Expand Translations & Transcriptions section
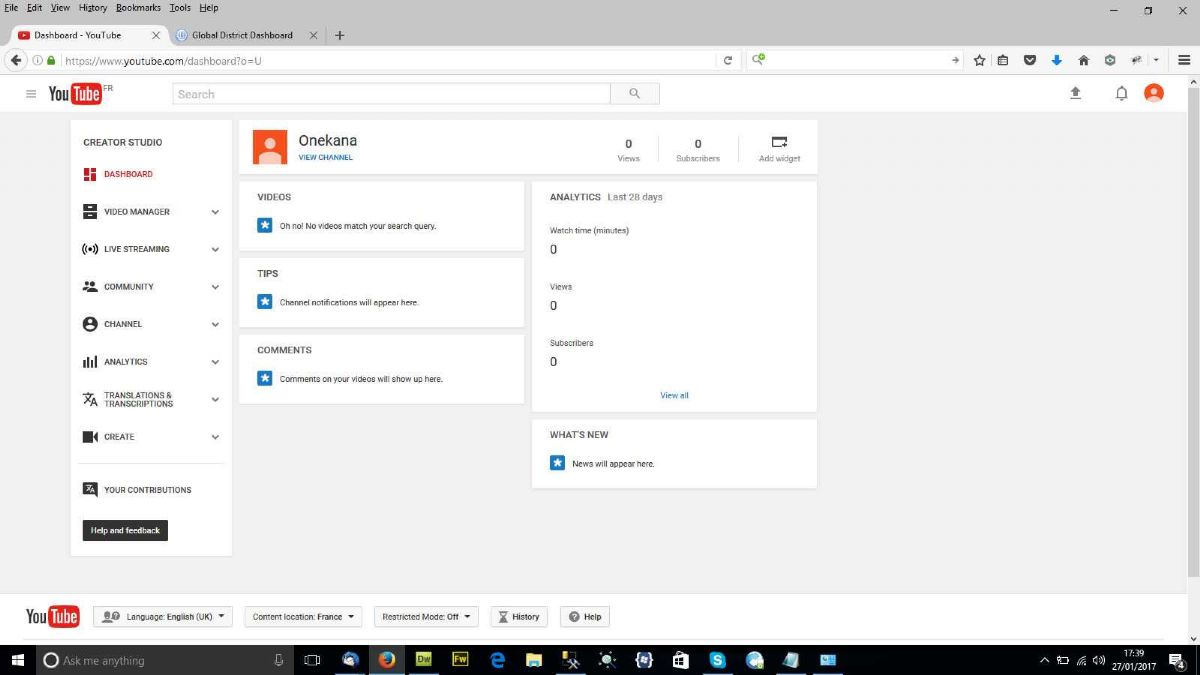Viewport: 1200px width, 675px height. [x=215, y=400]
